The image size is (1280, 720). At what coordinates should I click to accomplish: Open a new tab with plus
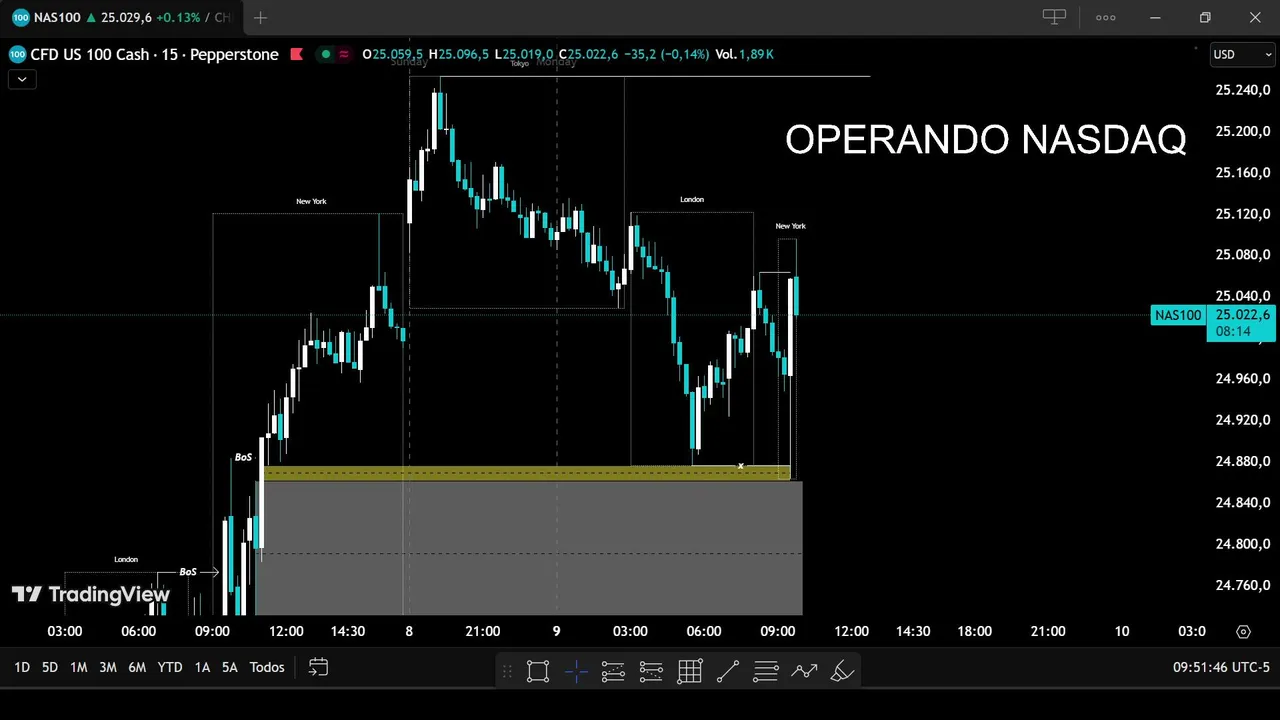(260, 17)
